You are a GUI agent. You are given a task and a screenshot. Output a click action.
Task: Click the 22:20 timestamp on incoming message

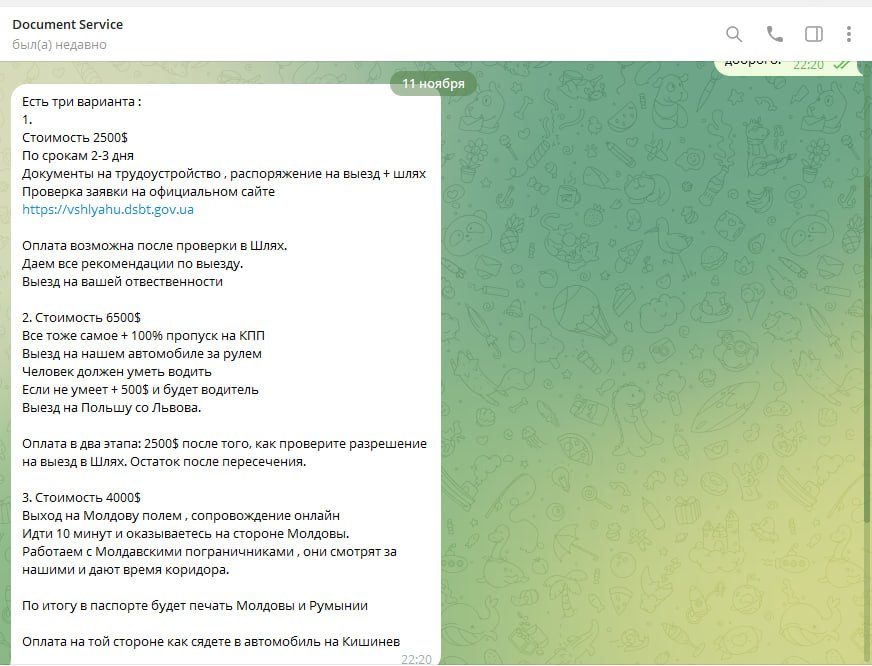[416, 659]
